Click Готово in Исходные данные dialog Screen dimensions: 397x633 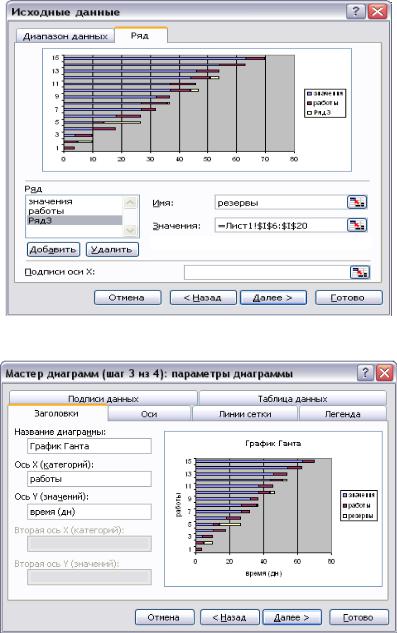tap(349, 298)
